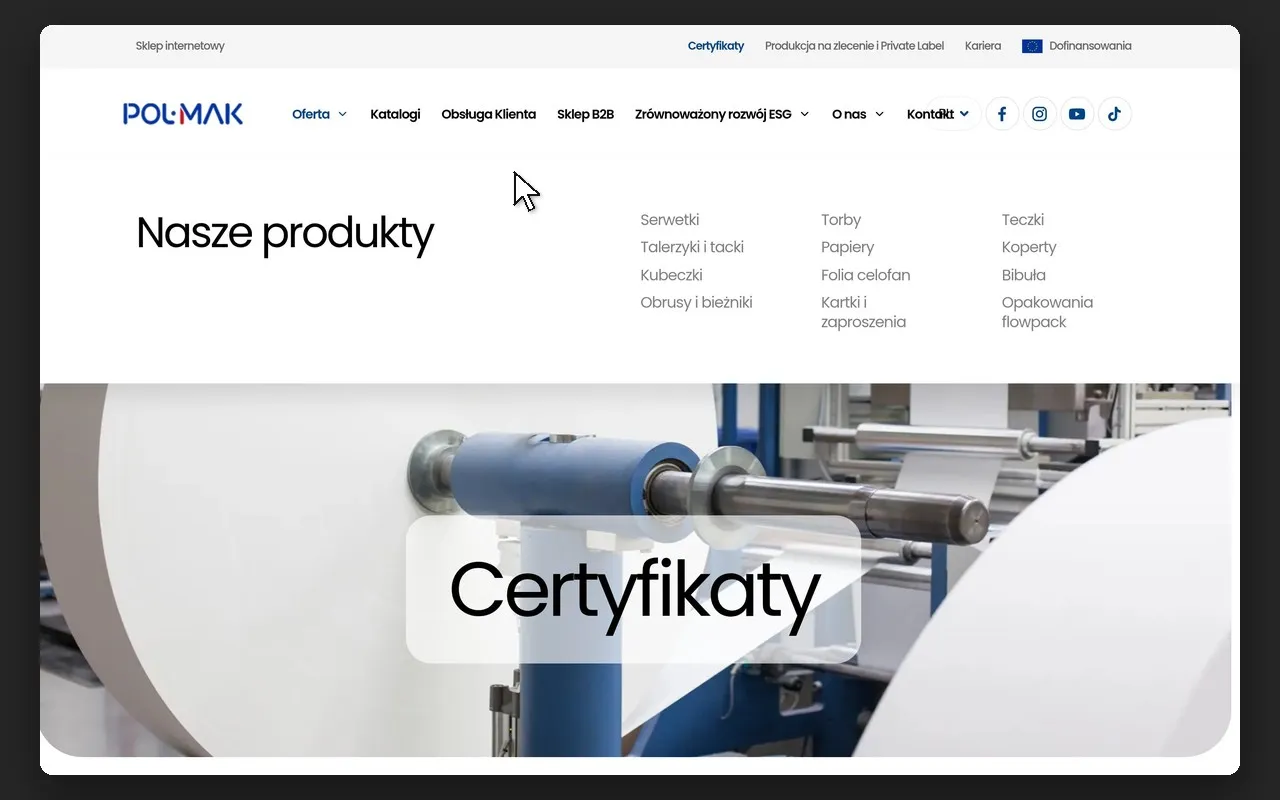Expand the Oferta menu chevron

[342, 114]
